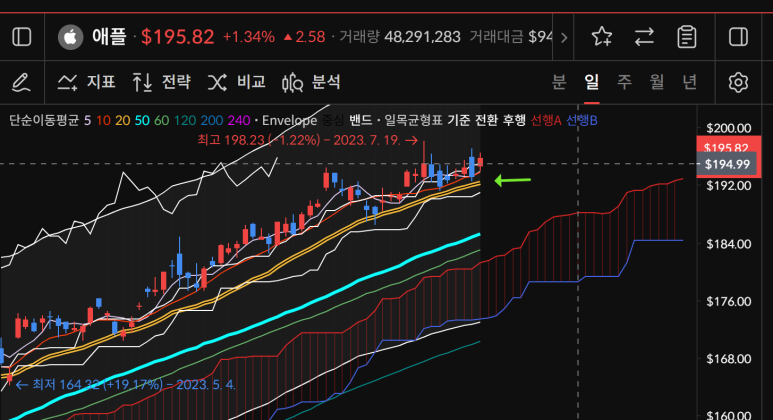Screen dimensions: 773x420
Task: Open the 비교 compare tool
Action: pyautogui.click(x=237, y=82)
